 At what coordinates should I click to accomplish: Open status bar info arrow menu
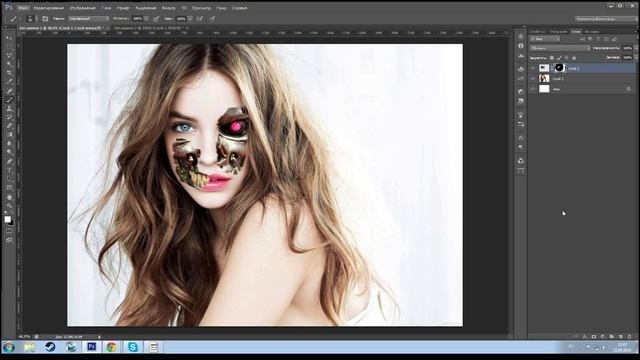(99, 337)
